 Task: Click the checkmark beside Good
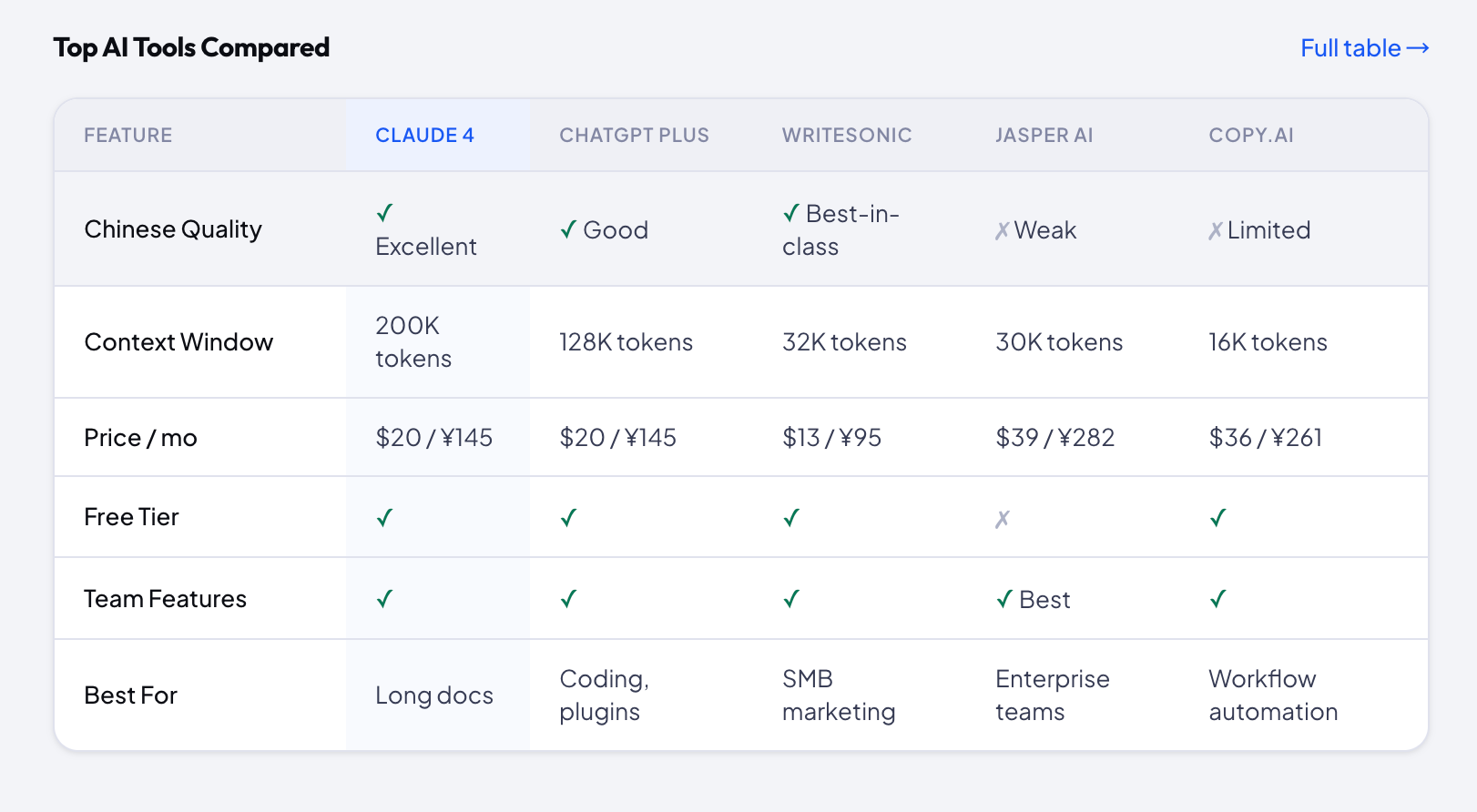[569, 229]
